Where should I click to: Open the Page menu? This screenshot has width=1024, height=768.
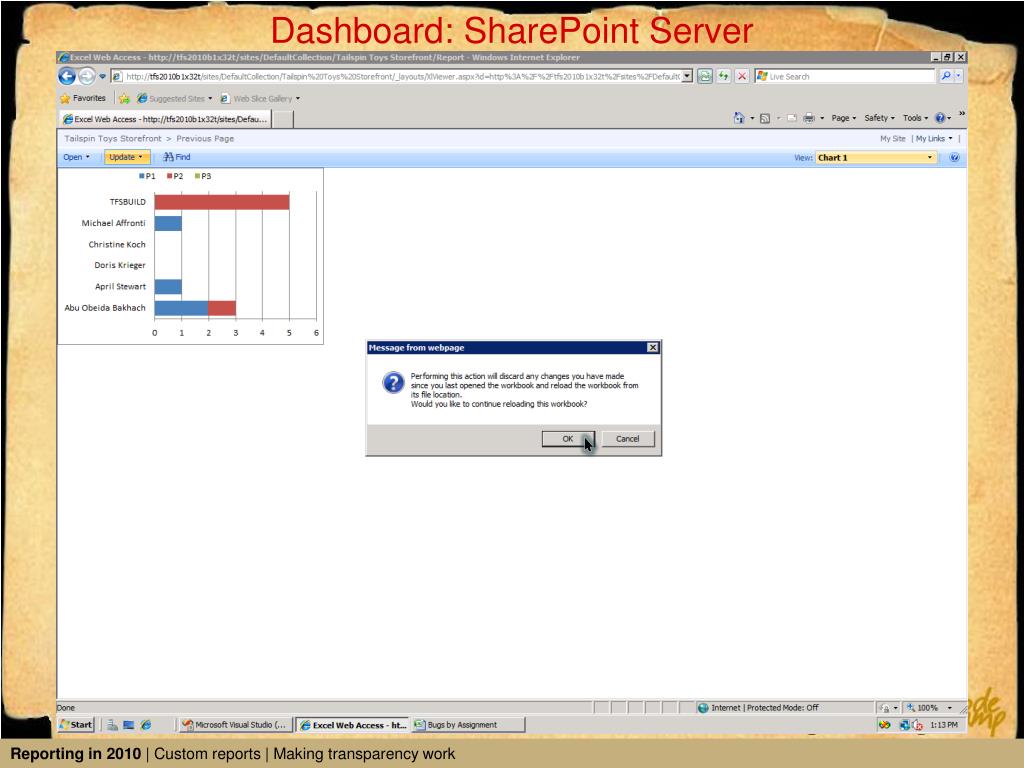coord(843,118)
